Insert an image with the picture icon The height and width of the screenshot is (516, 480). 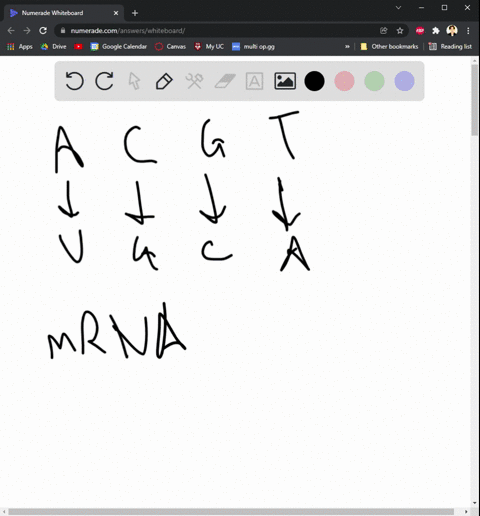(285, 81)
